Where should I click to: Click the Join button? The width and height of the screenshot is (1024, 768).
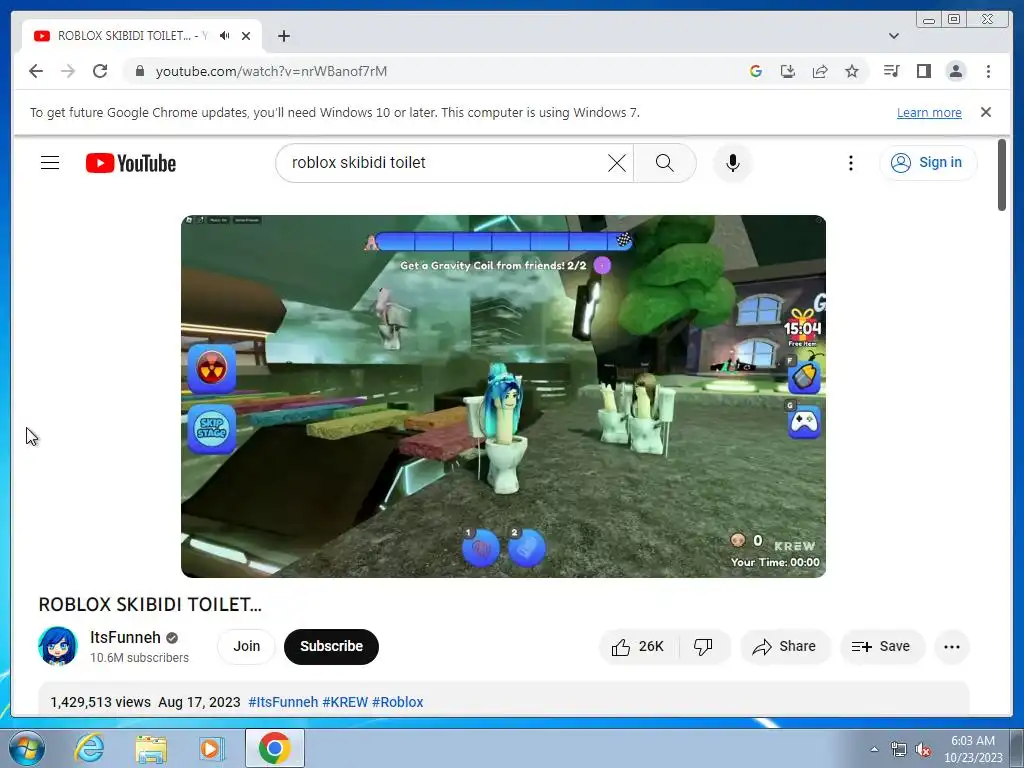click(x=246, y=646)
